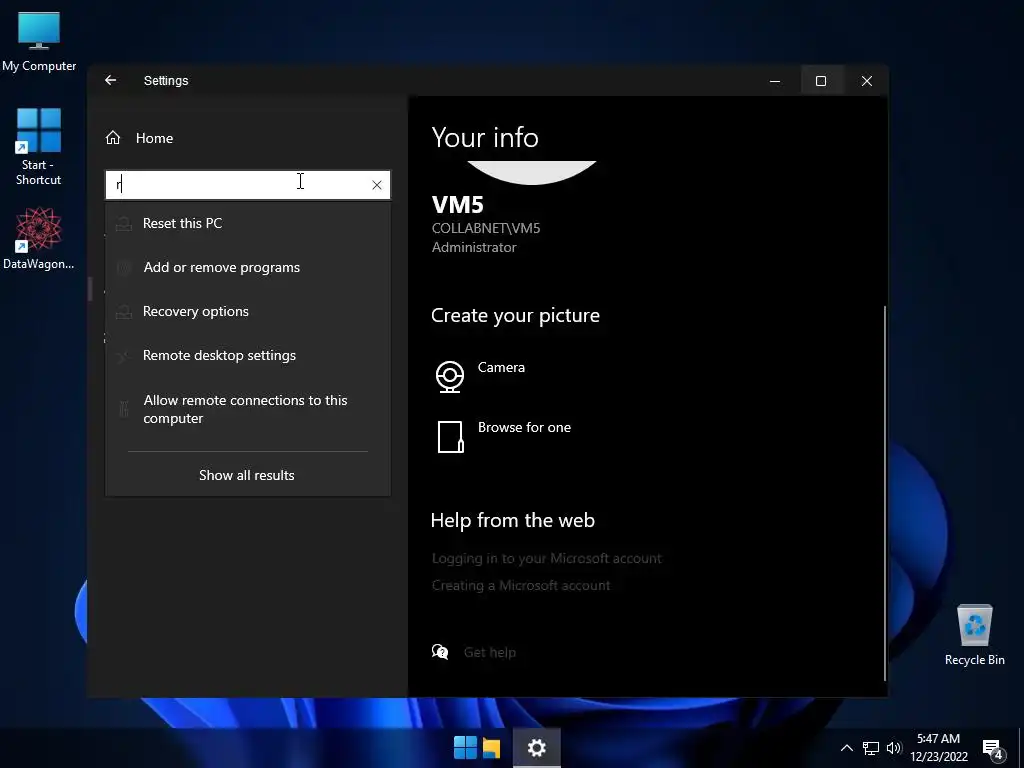Click the Your info heading
Screen dimensions: 1024x768
click(485, 137)
